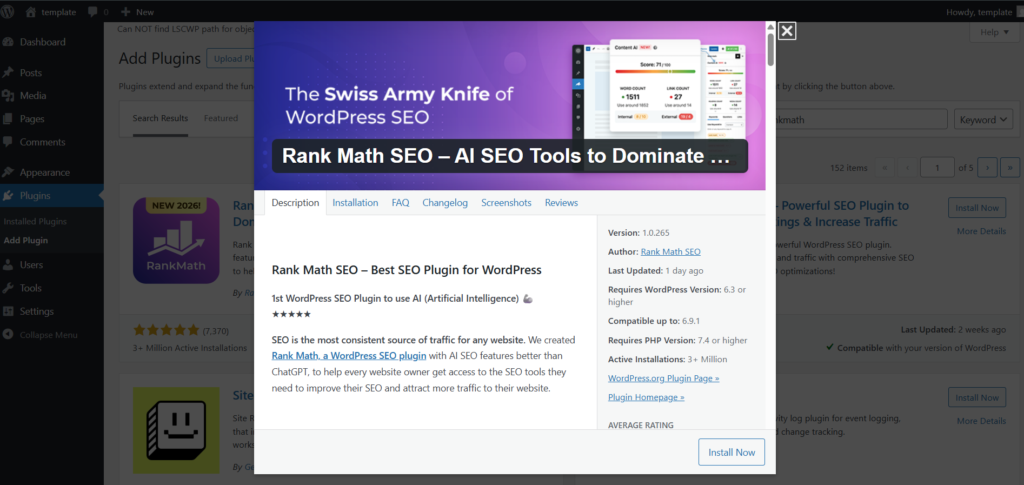Close the plugin details modal

(x=787, y=31)
